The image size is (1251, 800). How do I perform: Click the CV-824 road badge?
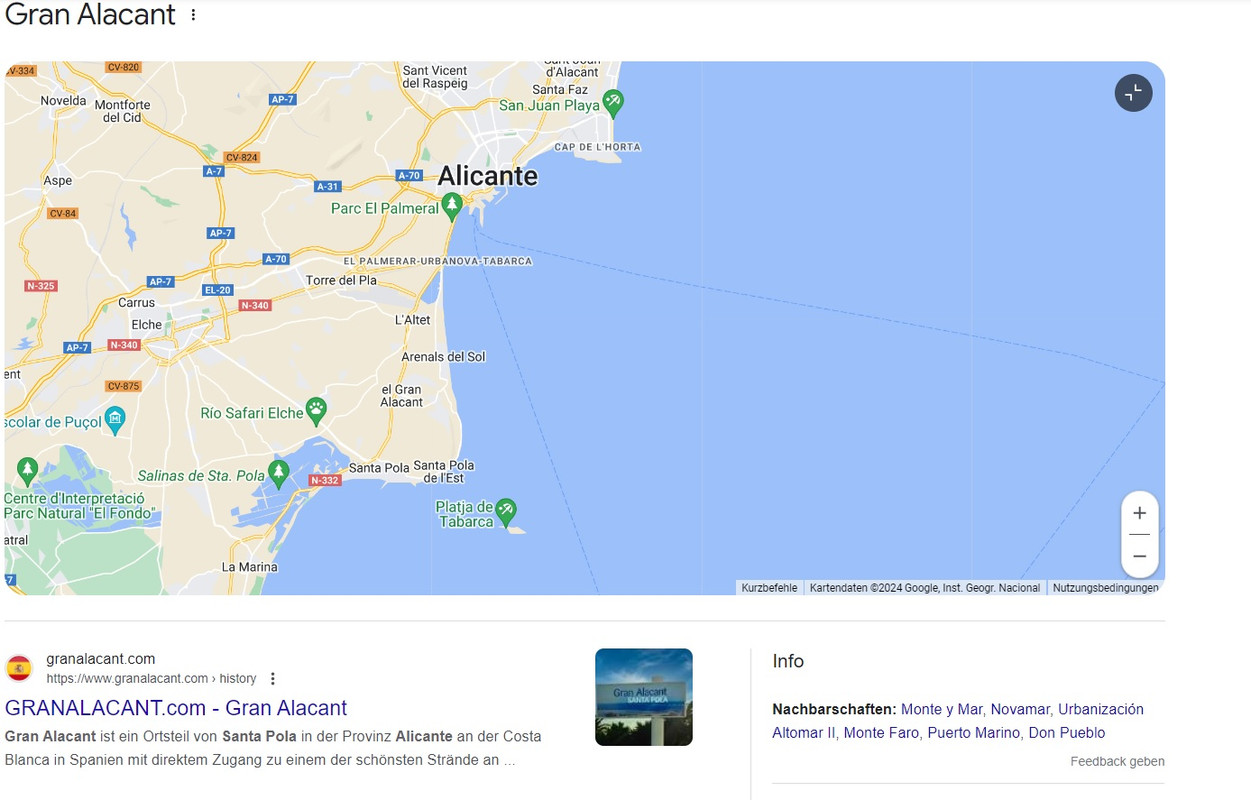click(x=242, y=157)
